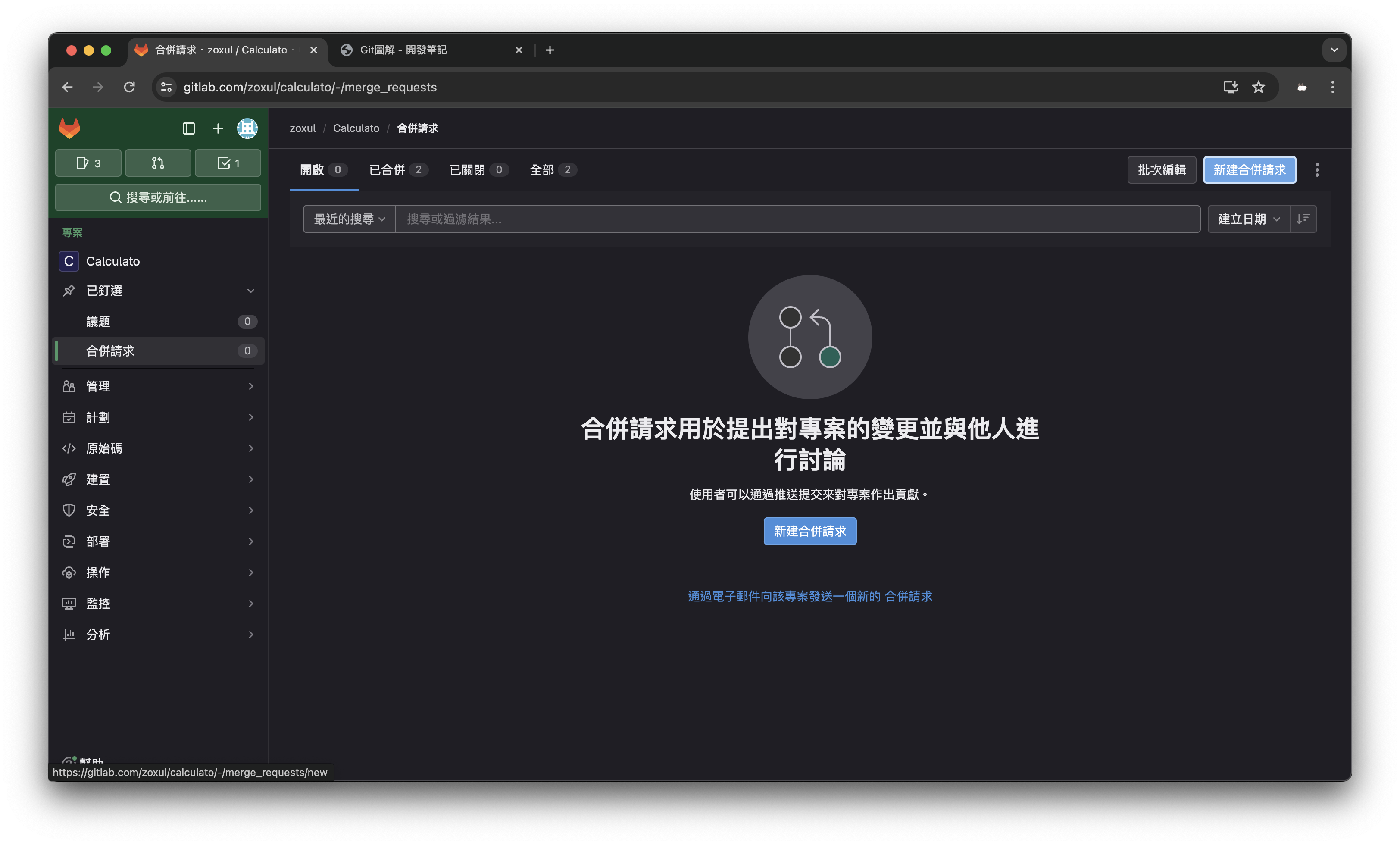The width and height of the screenshot is (1400, 845).
Task: Open the user avatar menu
Action: point(247,128)
